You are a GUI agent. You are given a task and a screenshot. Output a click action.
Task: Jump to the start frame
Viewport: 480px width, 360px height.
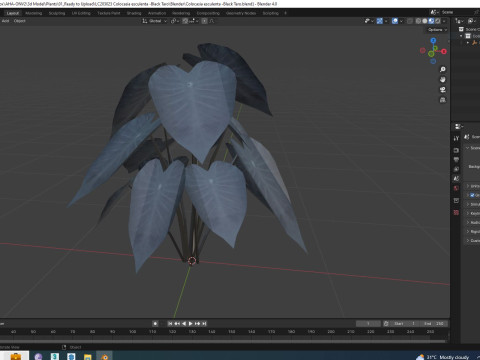point(170,323)
